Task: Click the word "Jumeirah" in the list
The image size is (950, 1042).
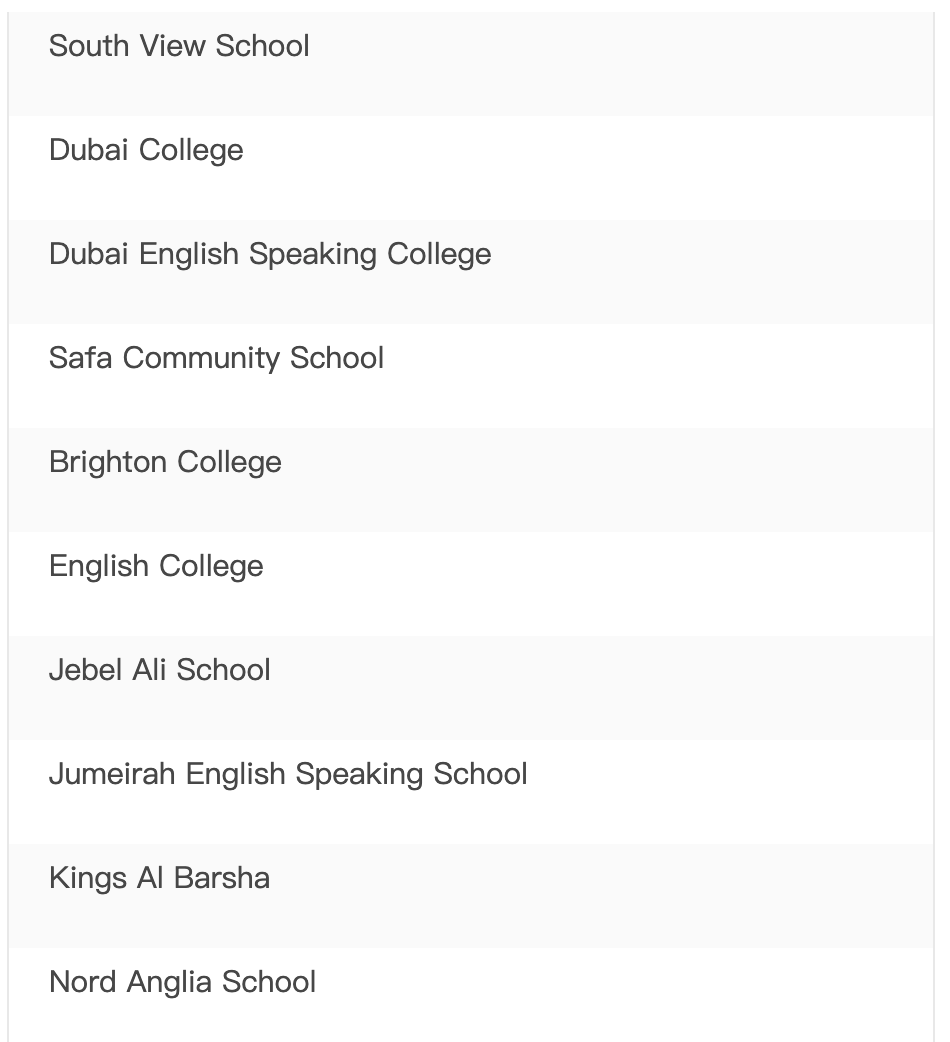Action: click(113, 774)
